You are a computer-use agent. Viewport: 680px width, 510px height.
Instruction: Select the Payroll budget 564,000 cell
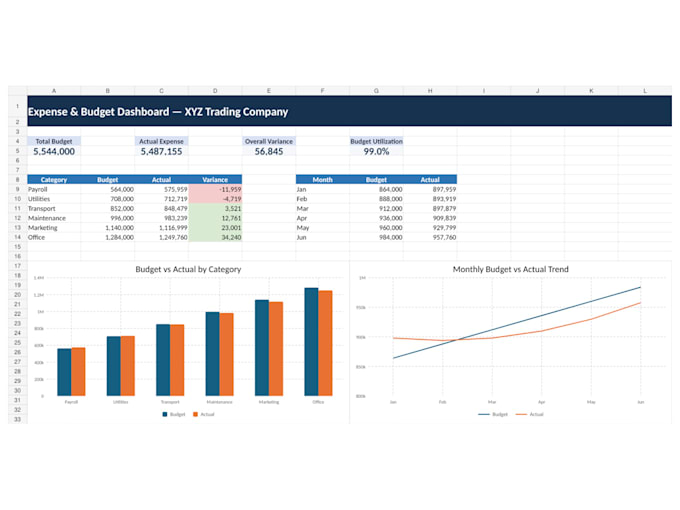(108, 190)
